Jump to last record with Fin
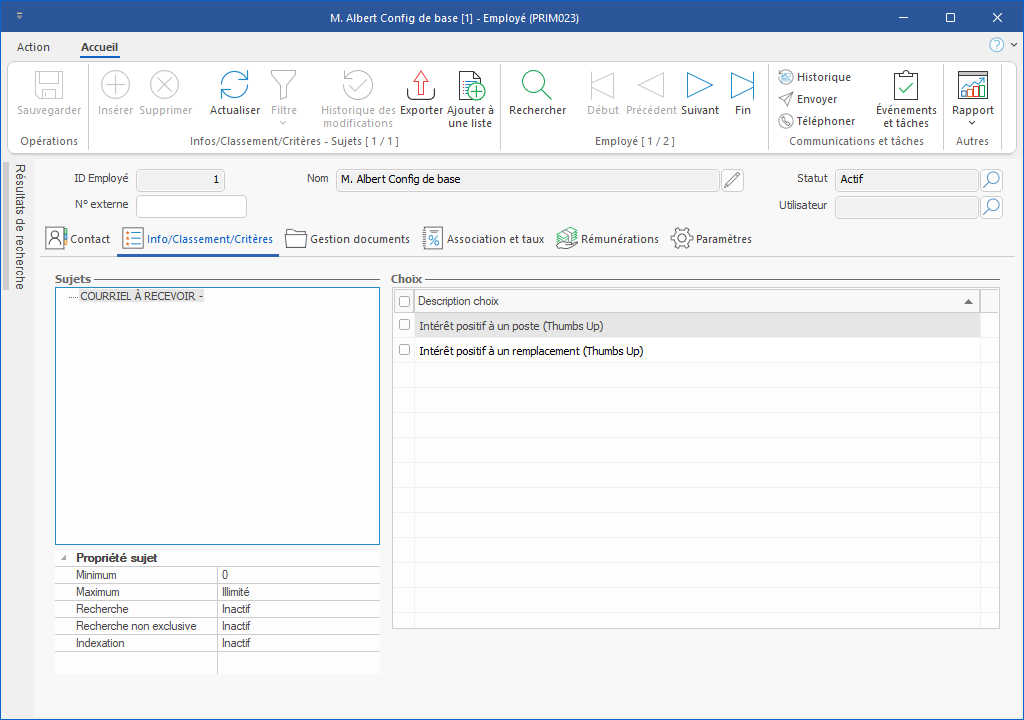 (x=742, y=87)
